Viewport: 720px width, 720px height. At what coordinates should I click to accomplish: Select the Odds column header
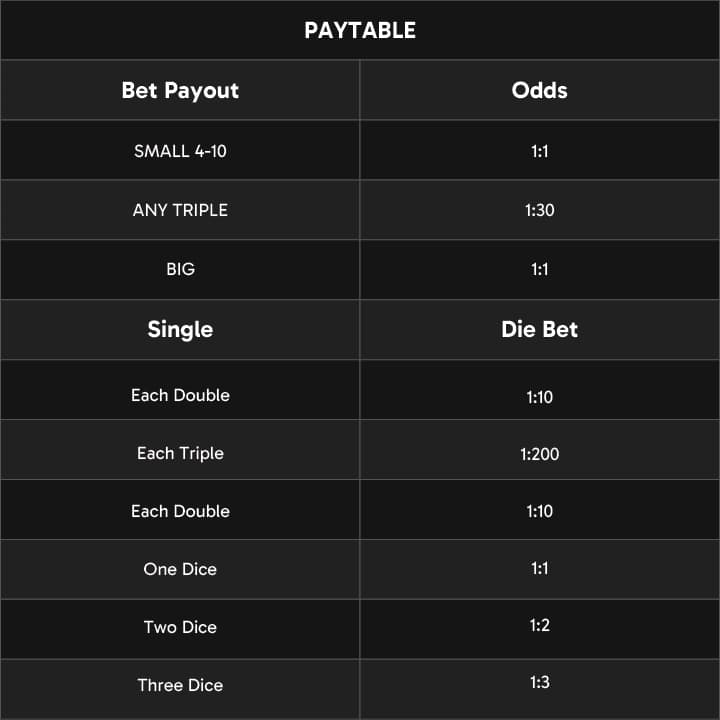[540, 90]
